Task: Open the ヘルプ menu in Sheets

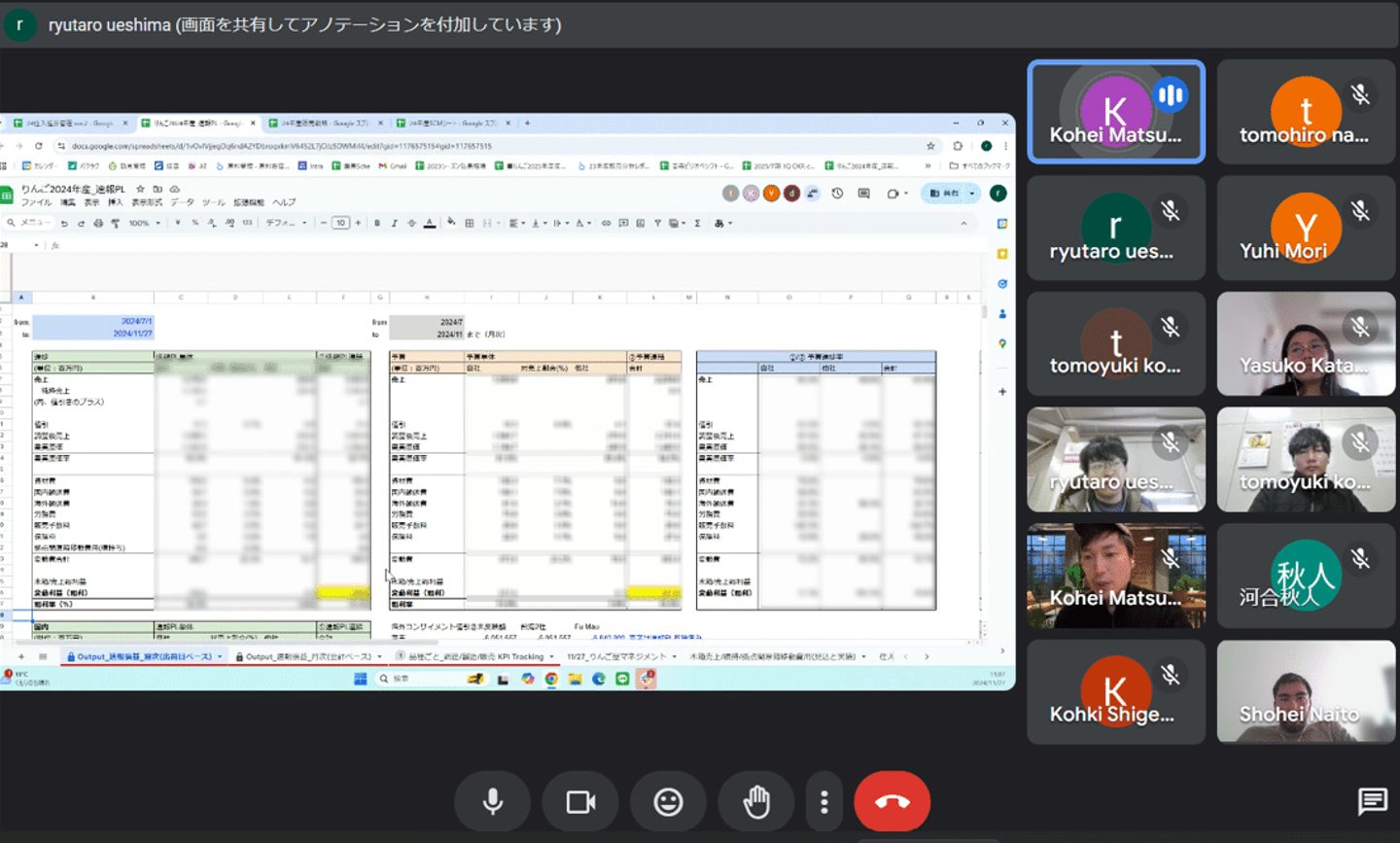Action: tap(284, 202)
